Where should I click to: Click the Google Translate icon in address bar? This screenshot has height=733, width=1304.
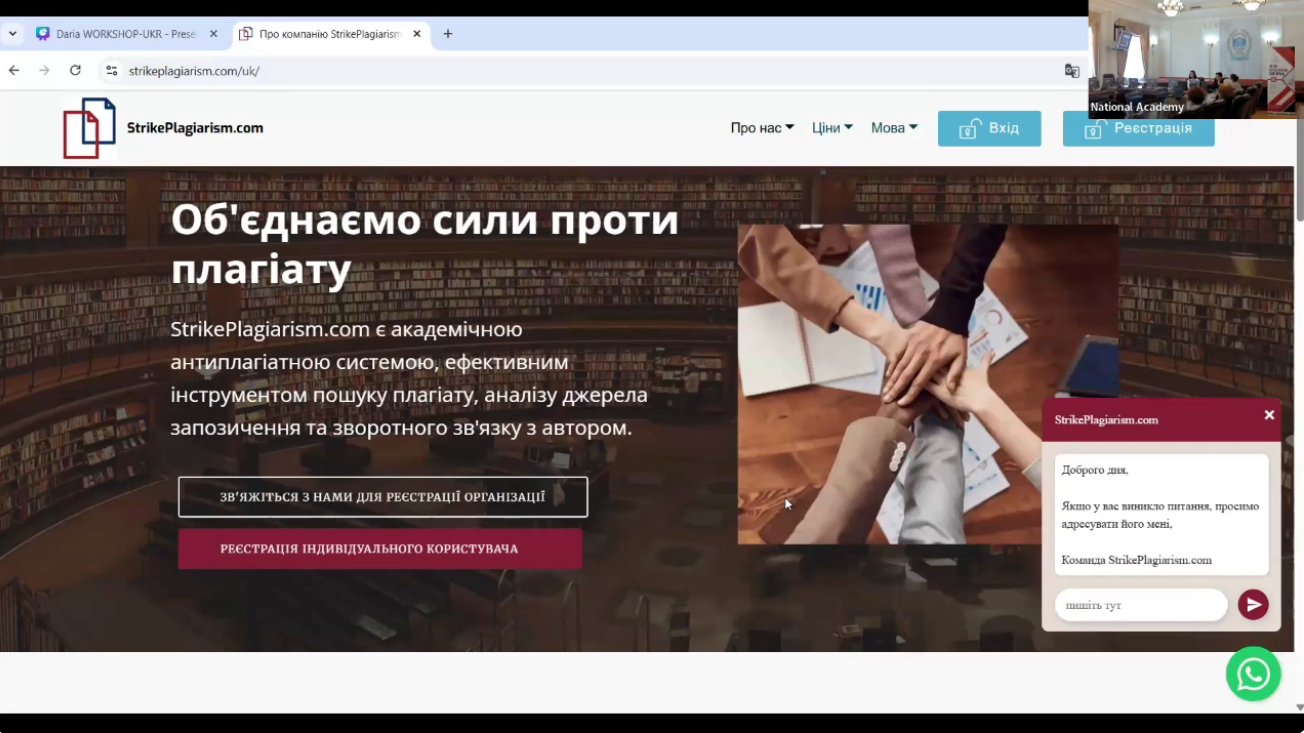click(1072, 70)
